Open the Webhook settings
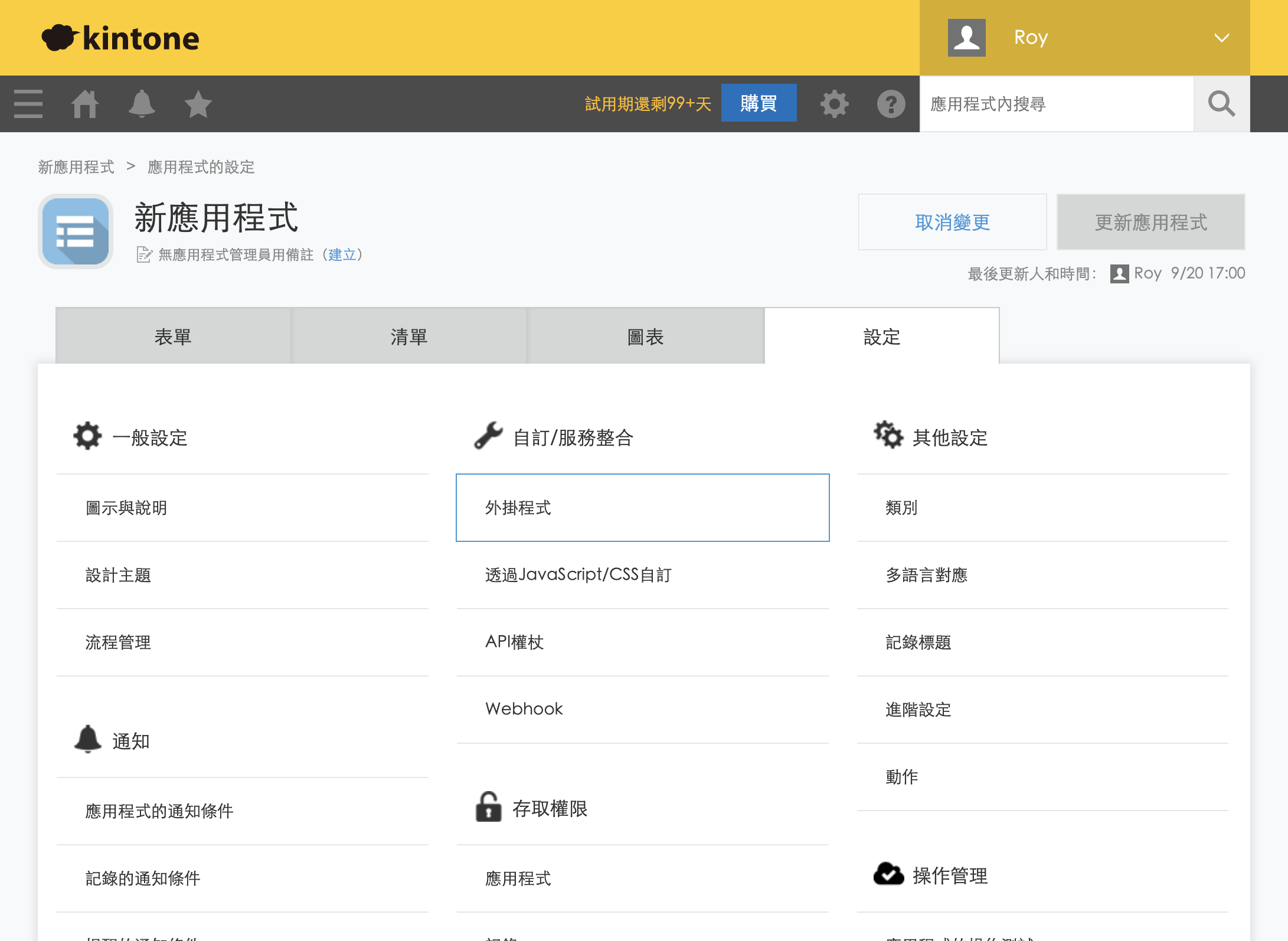Image resolution: width=1288 pixels, height=941 pixels. [x=643, y=710]
